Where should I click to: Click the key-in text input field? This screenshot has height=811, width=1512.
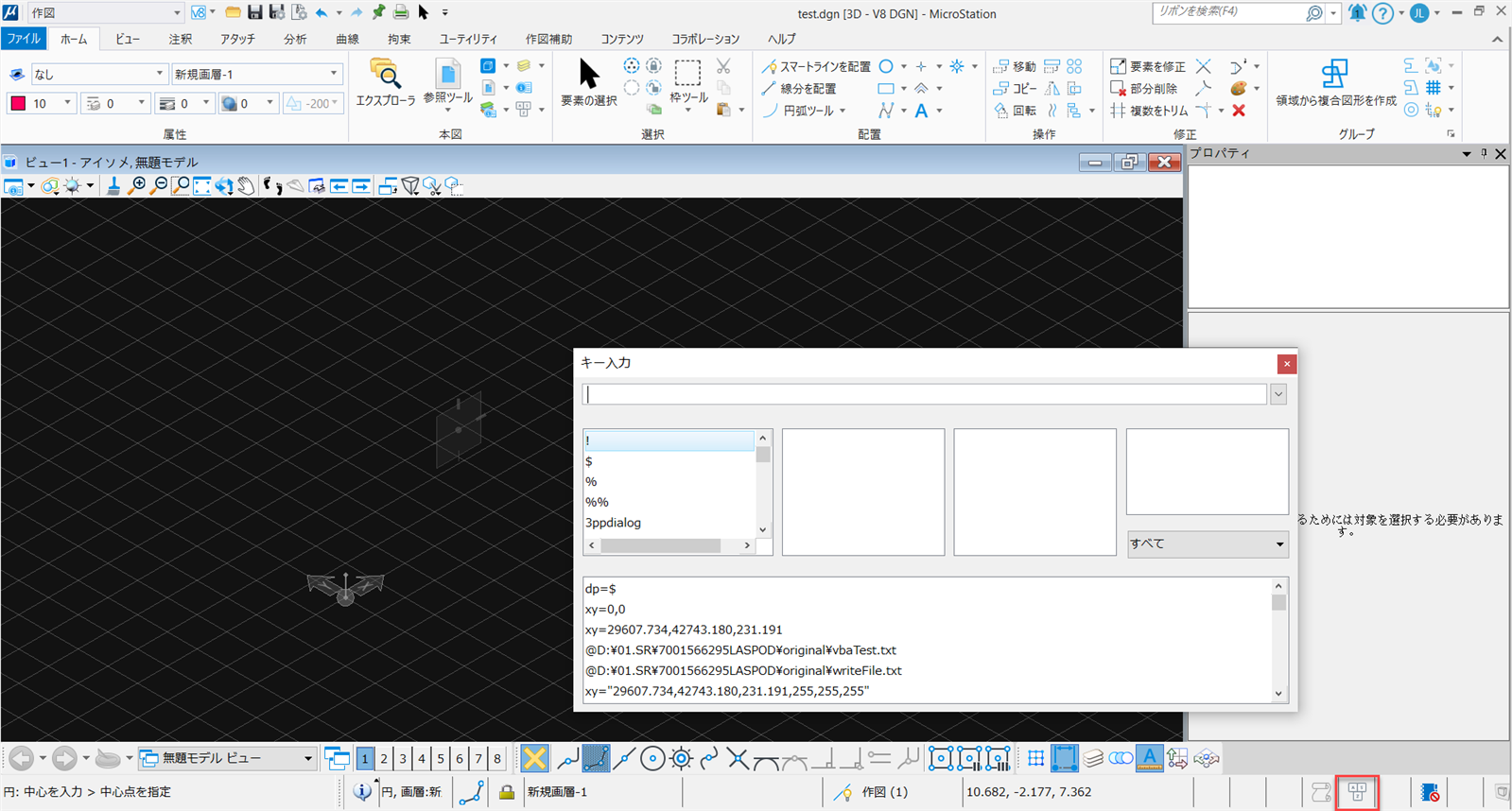click(925, 395)
